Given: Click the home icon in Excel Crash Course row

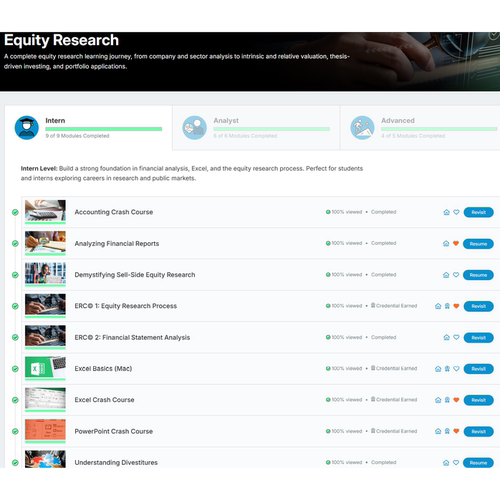Looking at the screenshot, I should point(438,400).
